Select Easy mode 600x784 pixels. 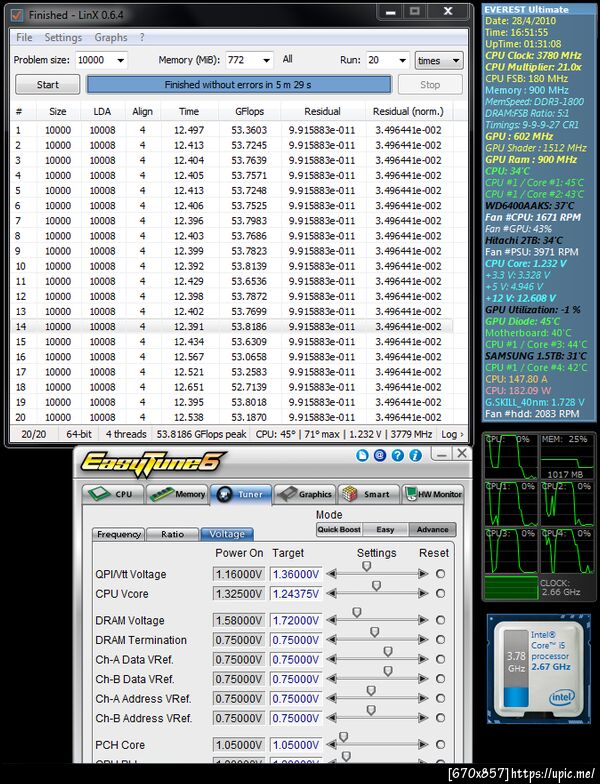click(x=386, y=530)
